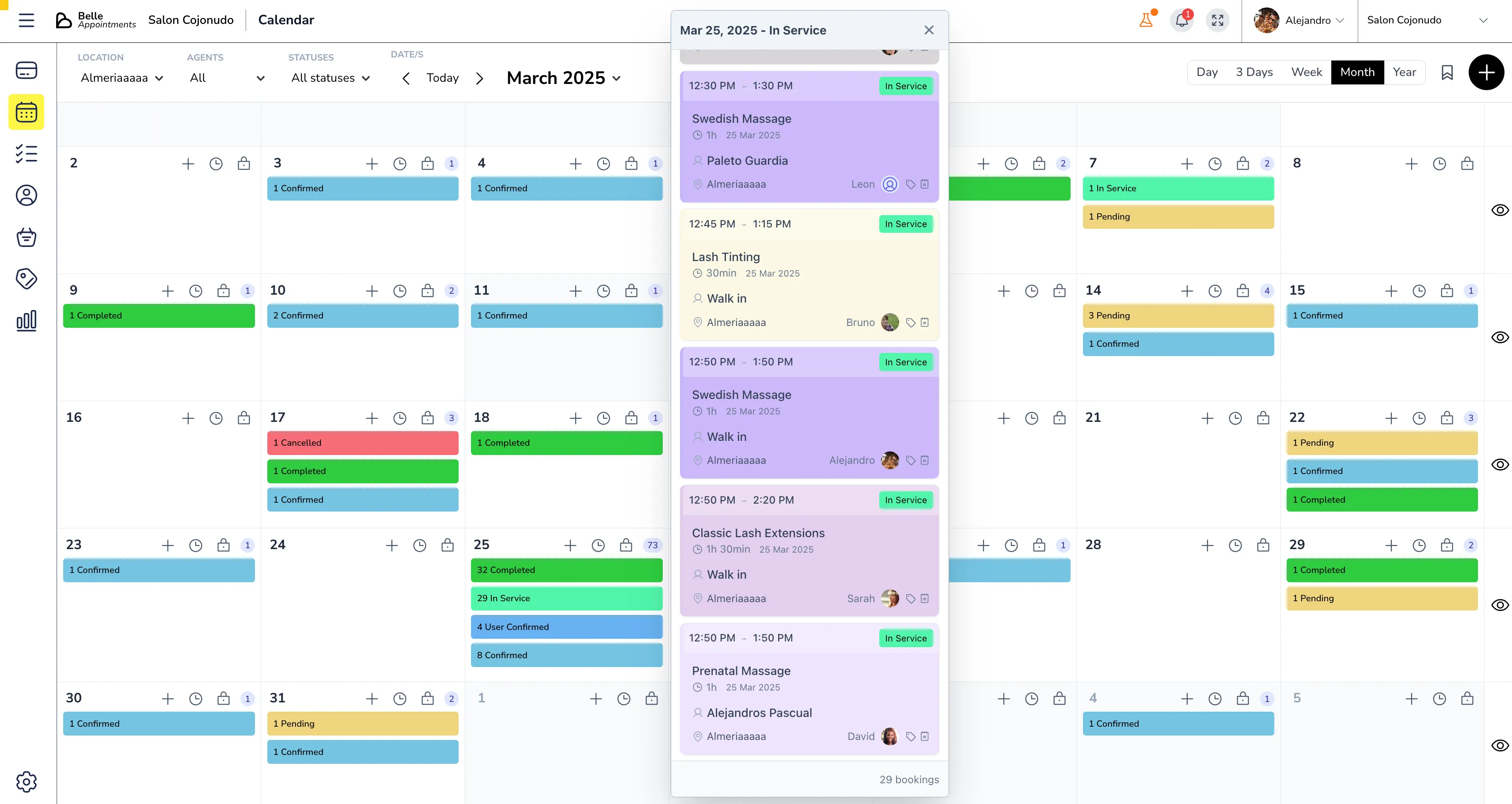Add a booking with the plus icon on March 9
Viewport: 1512px width, 804px height.
click(168, 291)
